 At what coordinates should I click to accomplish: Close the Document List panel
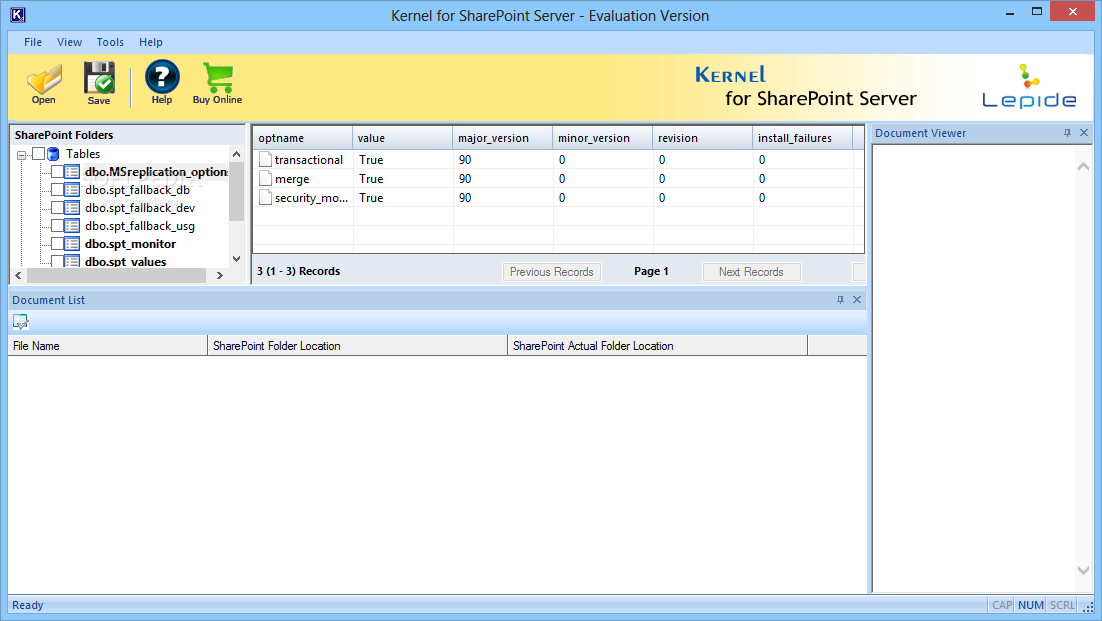coord(857,300)
